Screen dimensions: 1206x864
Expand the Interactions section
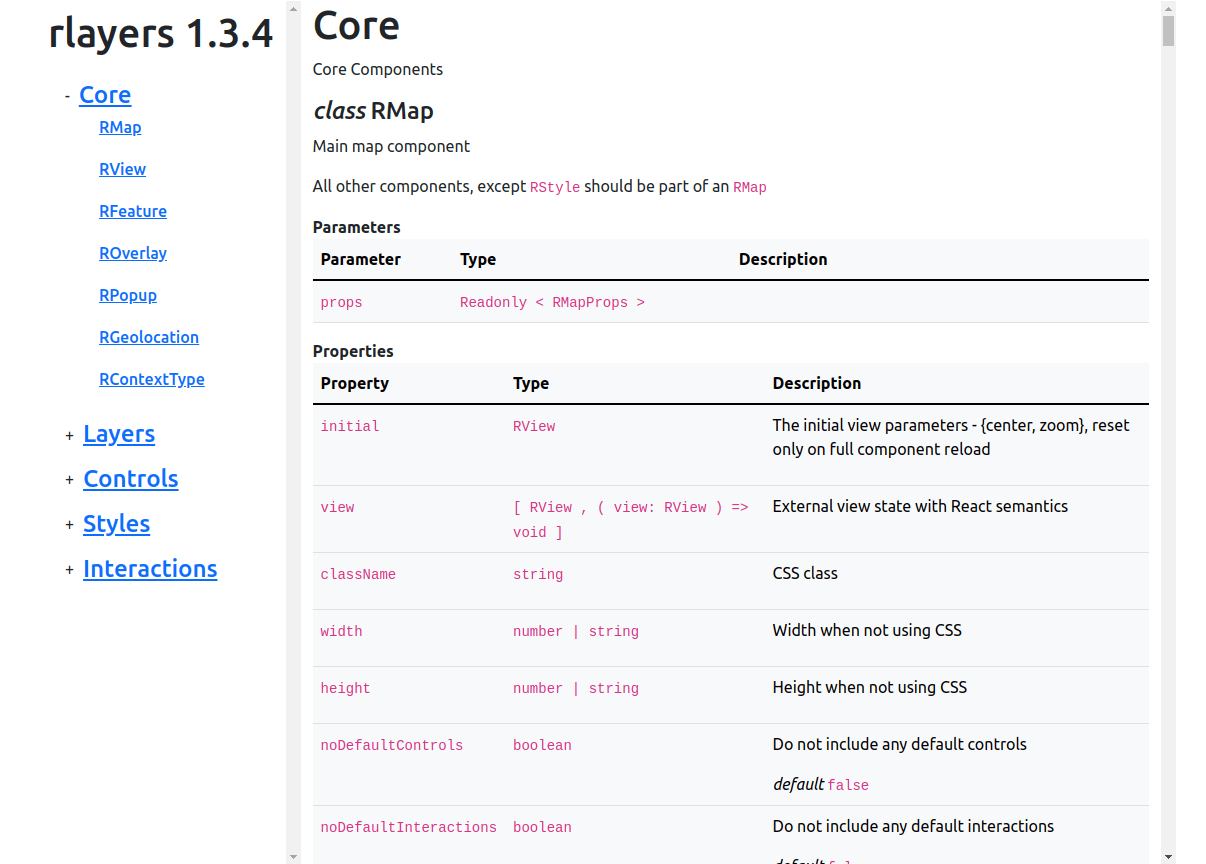tap(68, 570)
